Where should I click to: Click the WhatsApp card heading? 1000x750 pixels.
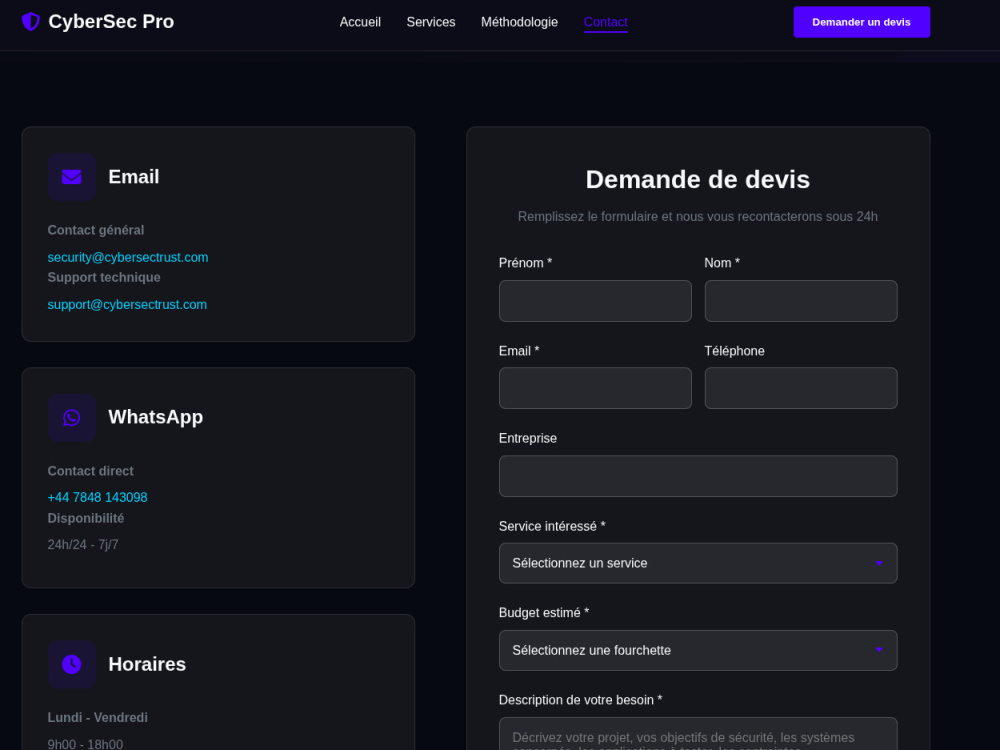click(156, 417)
